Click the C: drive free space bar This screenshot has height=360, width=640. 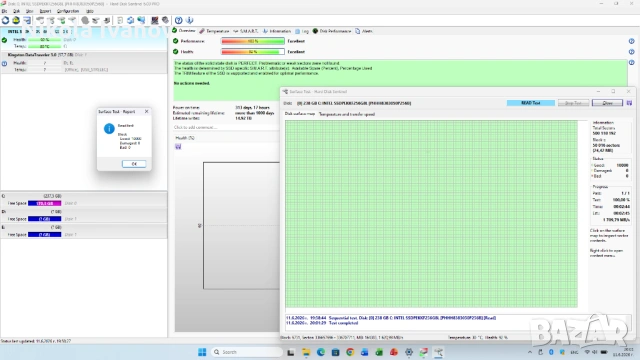point(44,203)
